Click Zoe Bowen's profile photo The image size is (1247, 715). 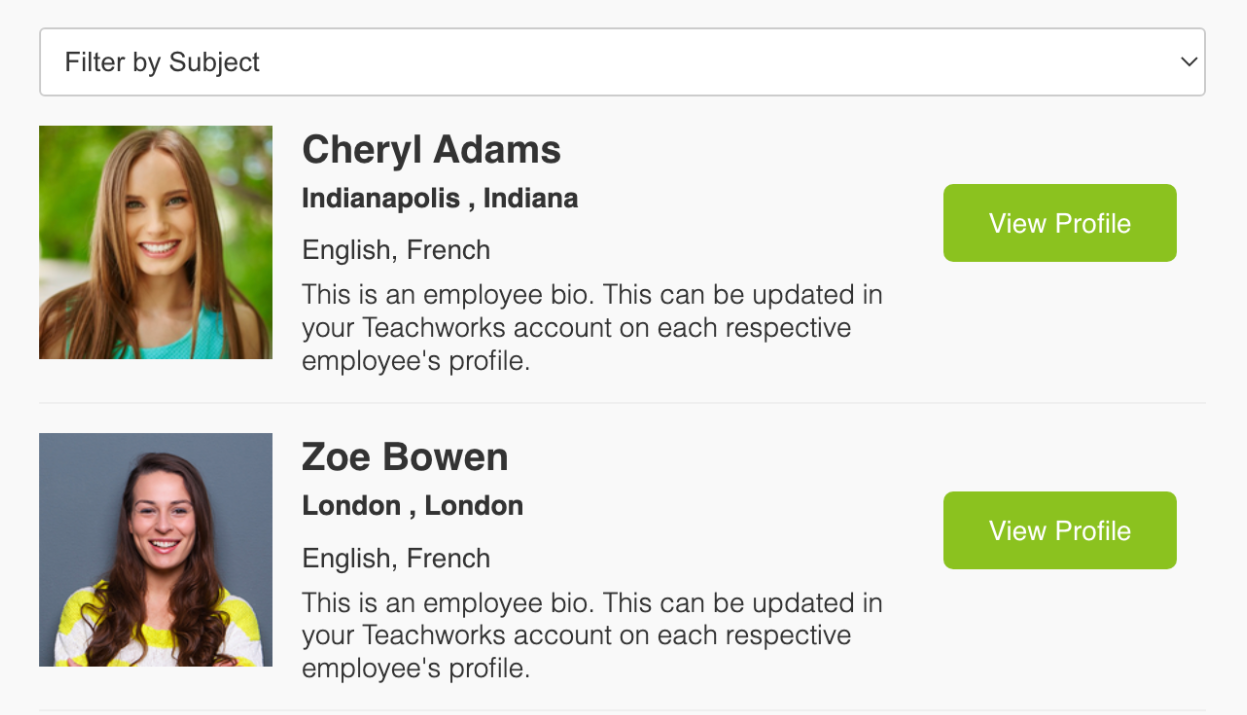tap(155, 549)
